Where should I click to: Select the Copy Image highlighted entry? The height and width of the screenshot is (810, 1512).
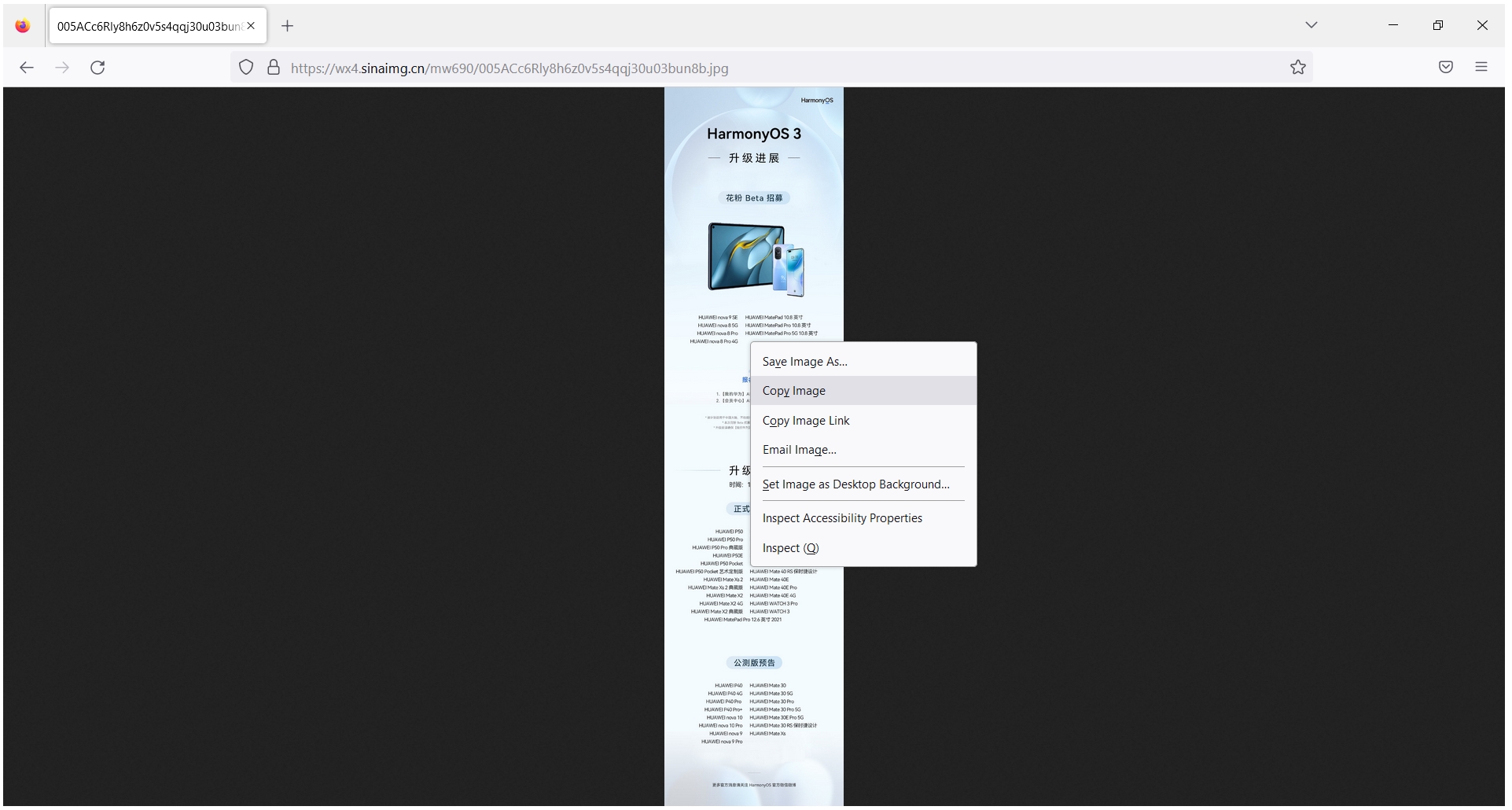(x=793, y=390)
